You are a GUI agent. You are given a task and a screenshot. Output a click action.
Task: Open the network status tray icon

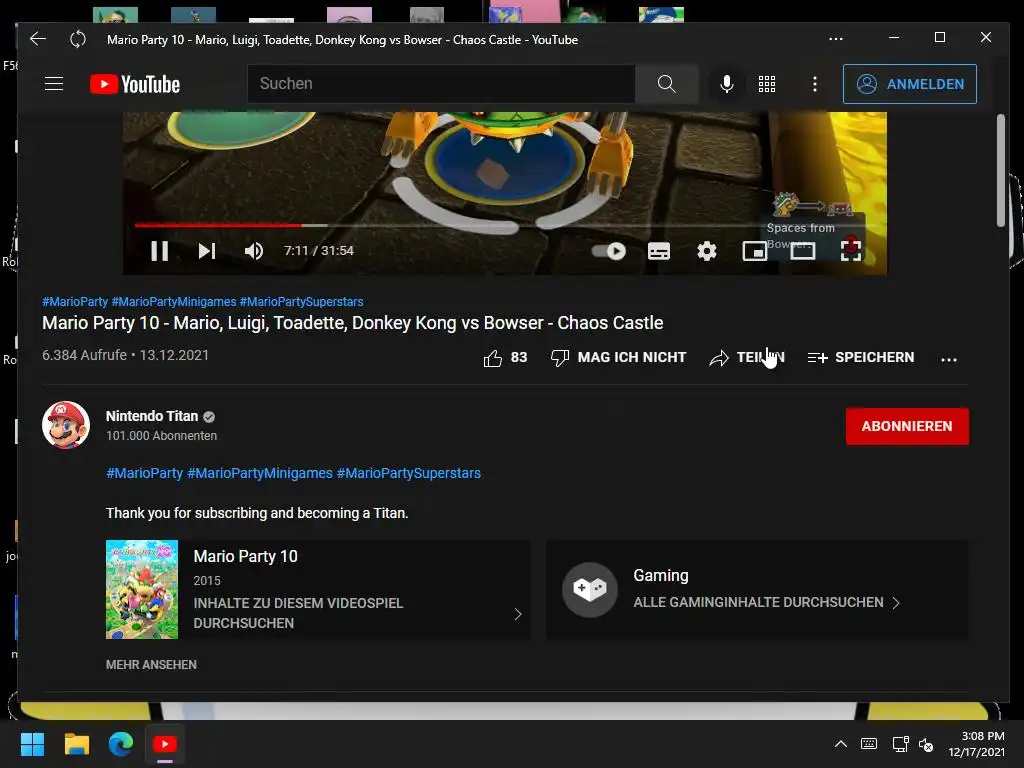tap(900, 744)
